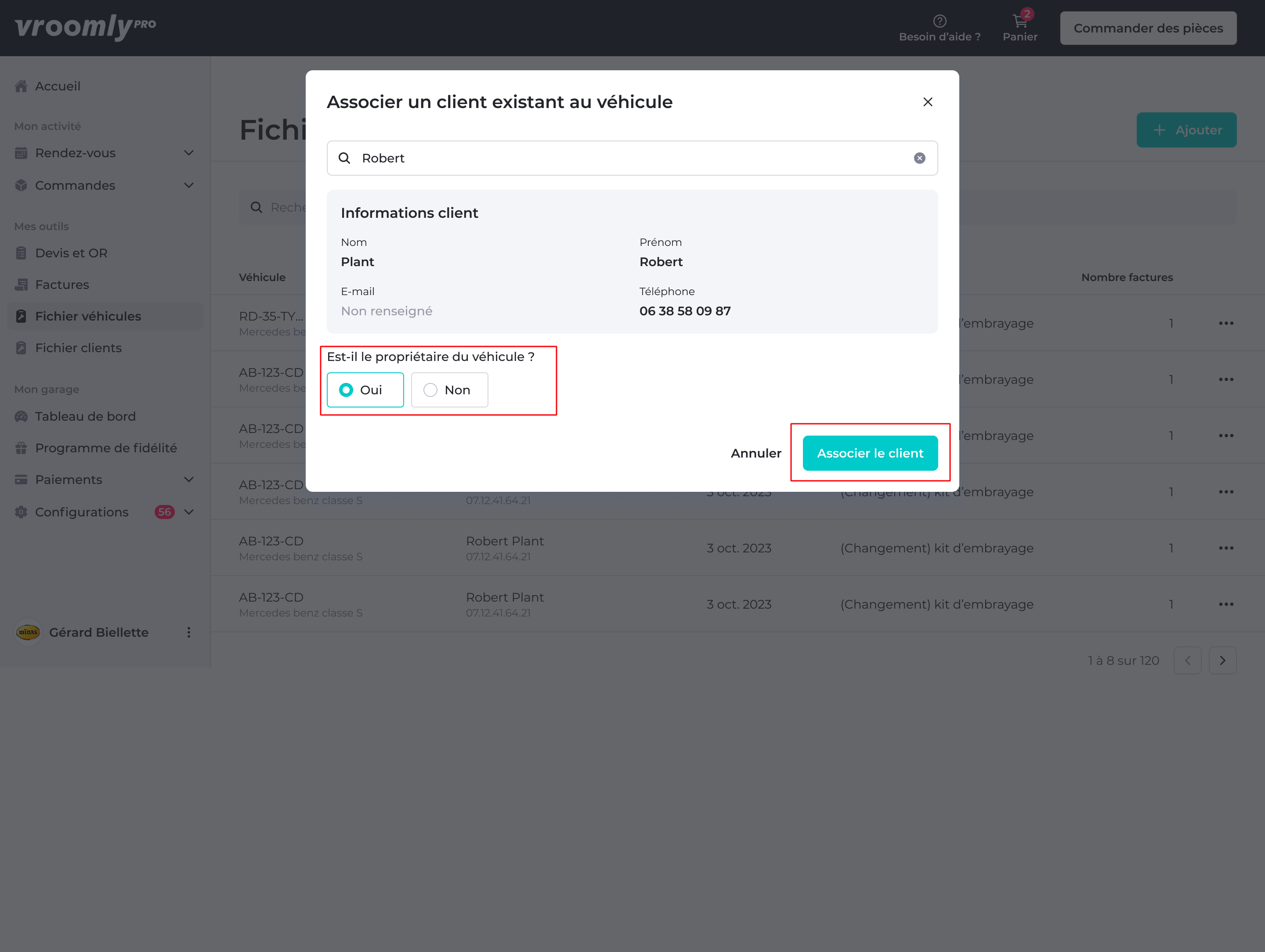
Task: Go to Devis et OR
Action: (72, 253)
